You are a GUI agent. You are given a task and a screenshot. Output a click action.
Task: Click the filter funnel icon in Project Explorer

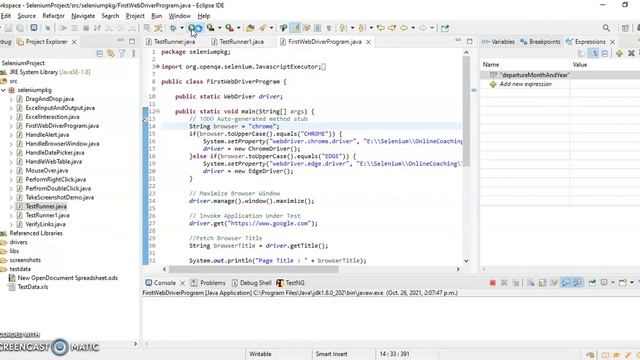click(x=122, y=53)
